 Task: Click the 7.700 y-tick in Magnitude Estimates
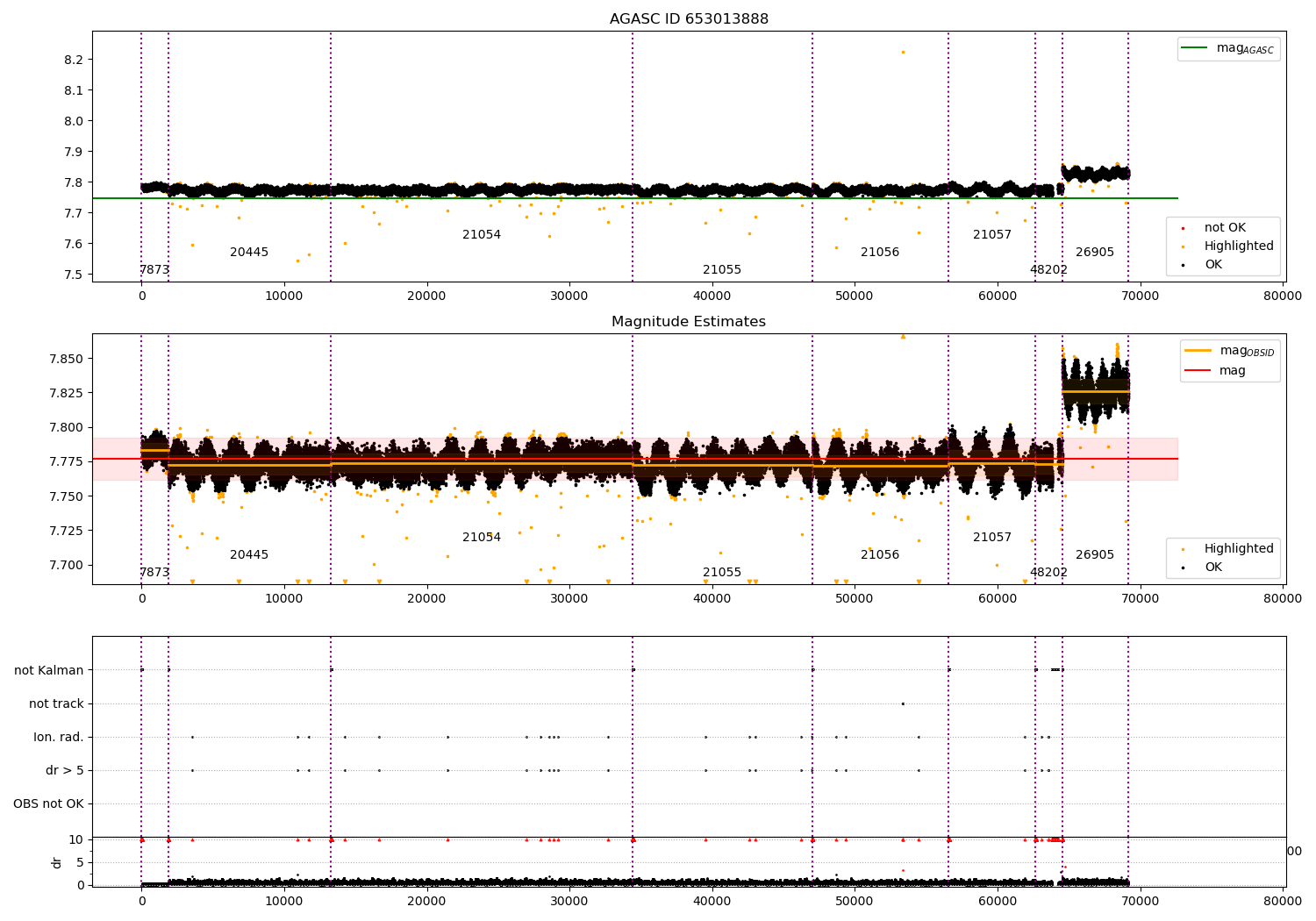pos(67,565)
